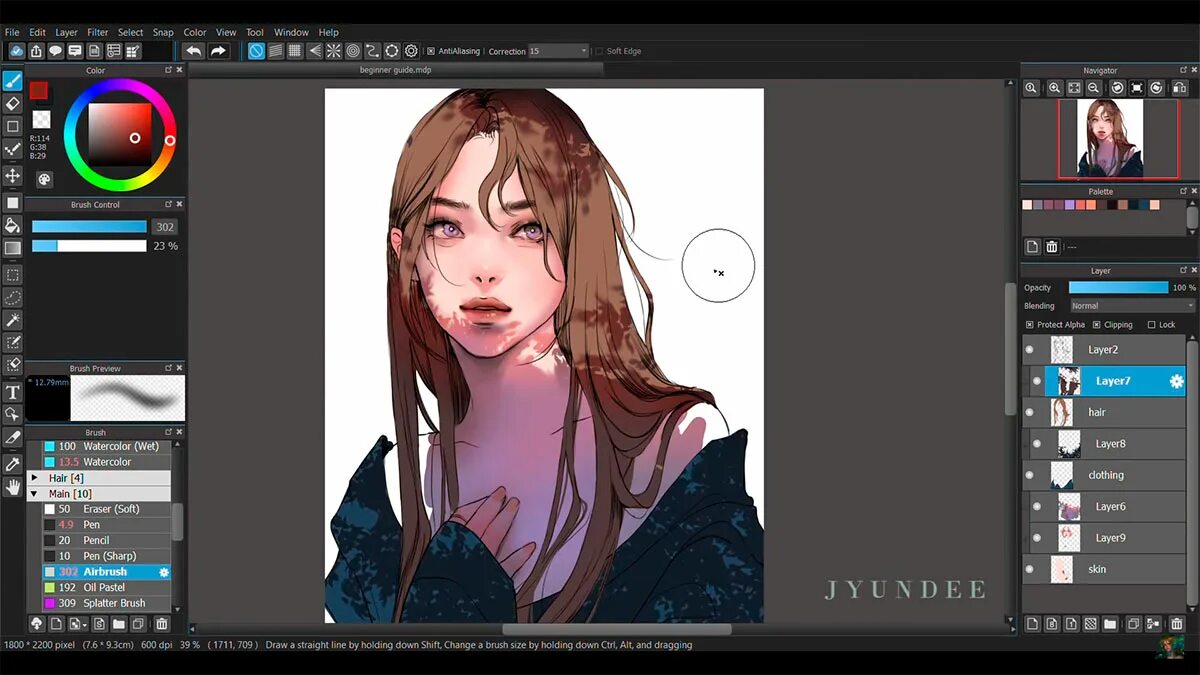The height and width of the screenshot is (675, 1200).
Task: Open the Blending mode dropdown
Action: pyautogui.click(x=1132, y=306)
